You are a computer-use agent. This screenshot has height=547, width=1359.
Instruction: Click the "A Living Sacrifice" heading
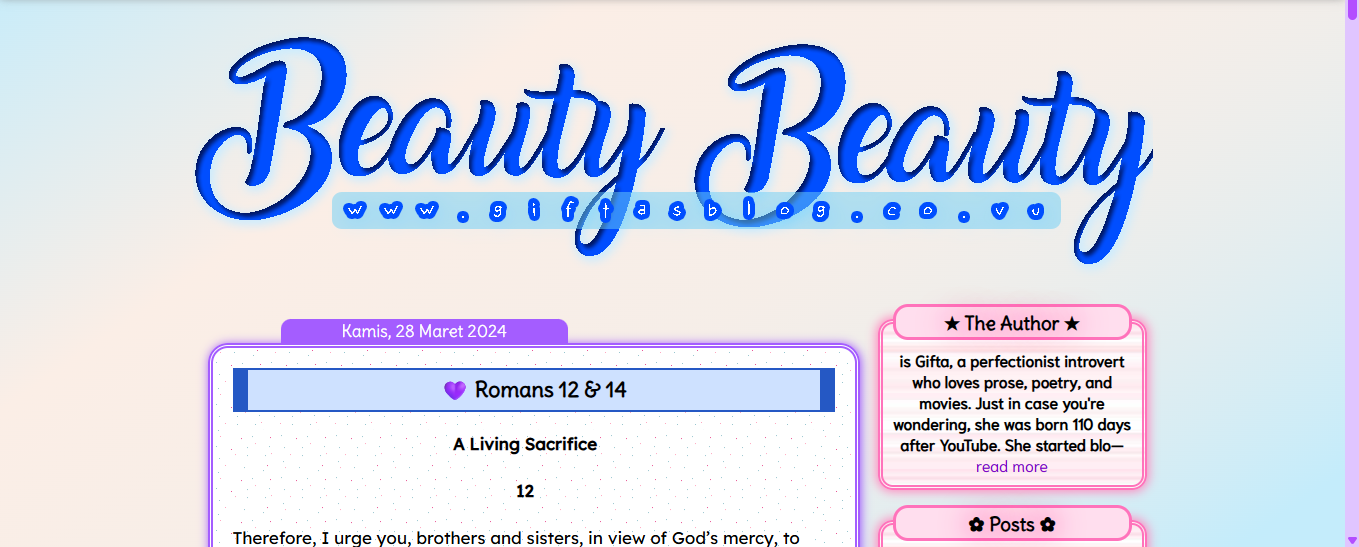(525, 444)
